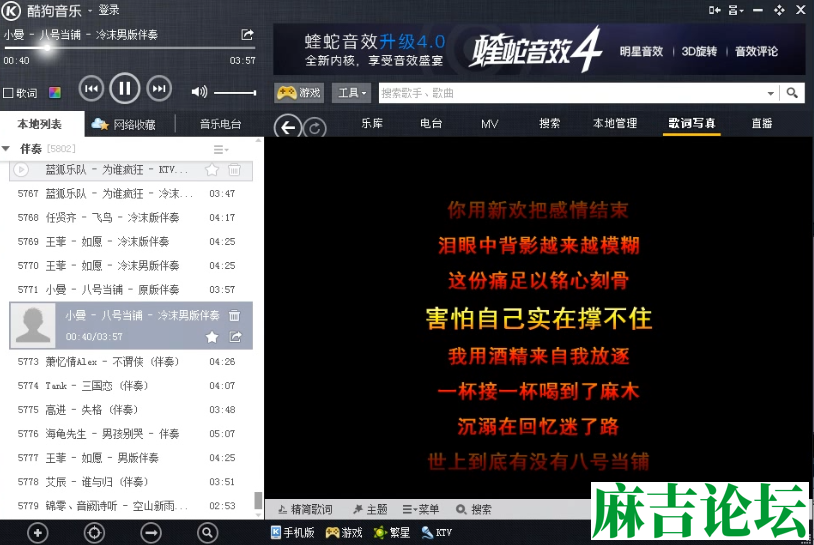This screenshot has width=814, height=545.
Task: Open the MV tab
Action: tap(490, 124)
